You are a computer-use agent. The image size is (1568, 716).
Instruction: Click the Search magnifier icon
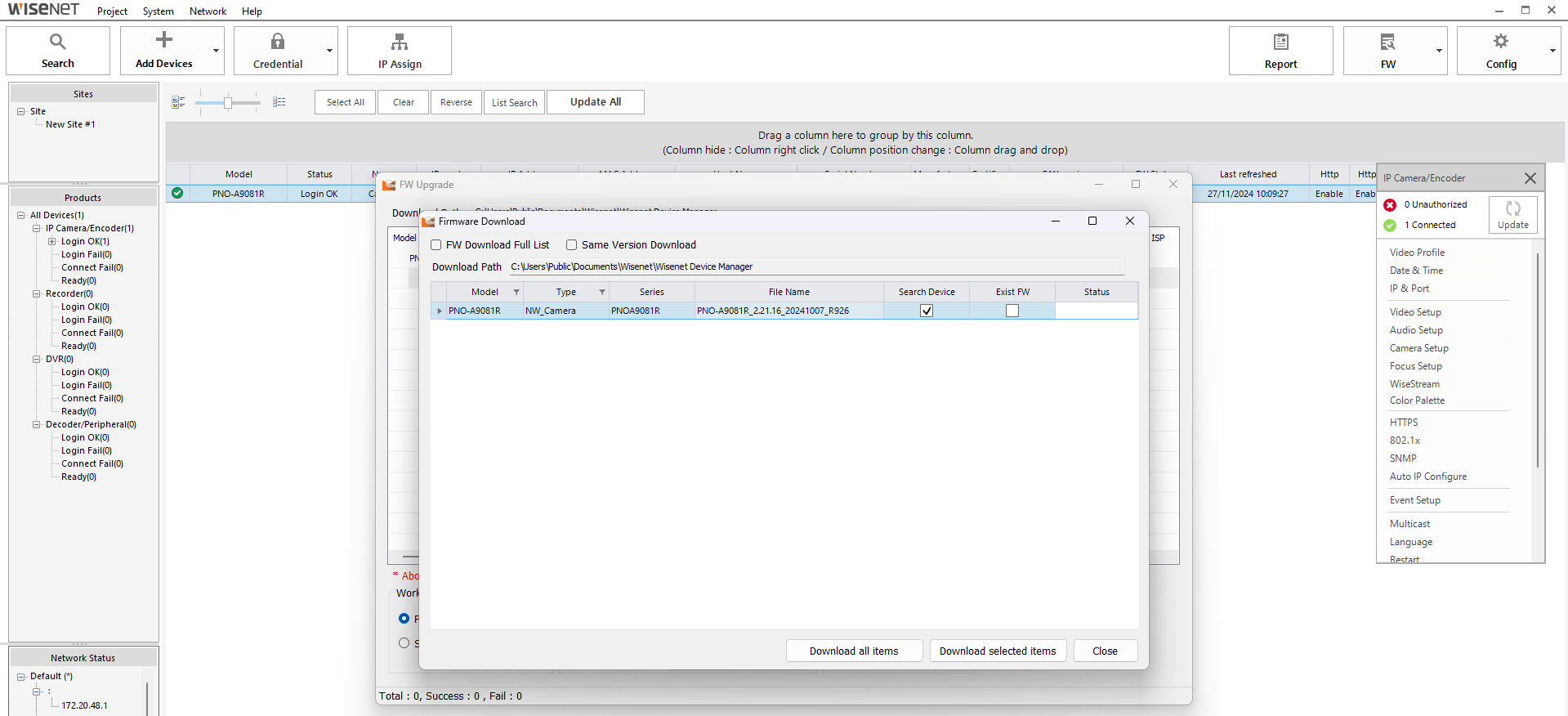(x=57, y=41)
